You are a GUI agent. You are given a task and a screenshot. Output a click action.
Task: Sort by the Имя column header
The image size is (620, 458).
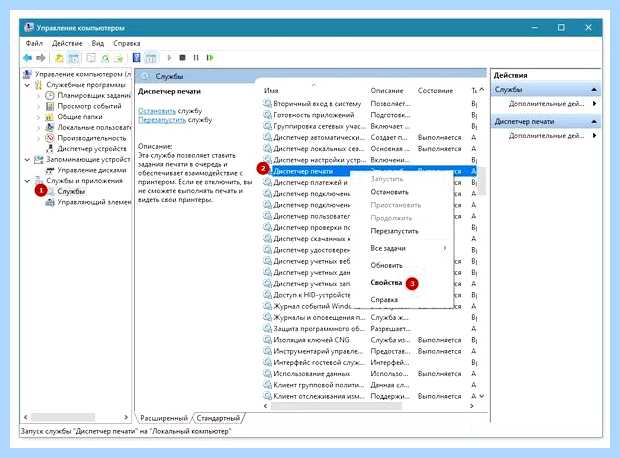click(271, 91)
